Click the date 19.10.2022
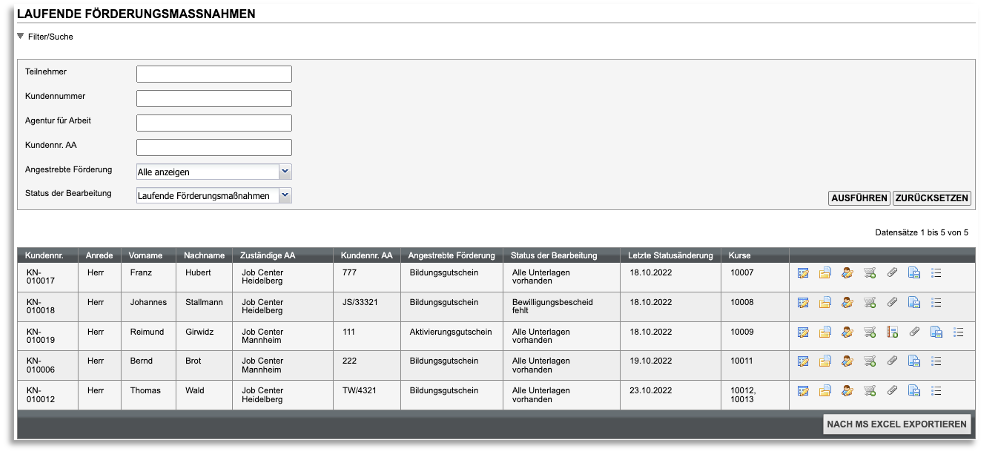The height and width of the screenshot is (454, 982). point(651,361)
